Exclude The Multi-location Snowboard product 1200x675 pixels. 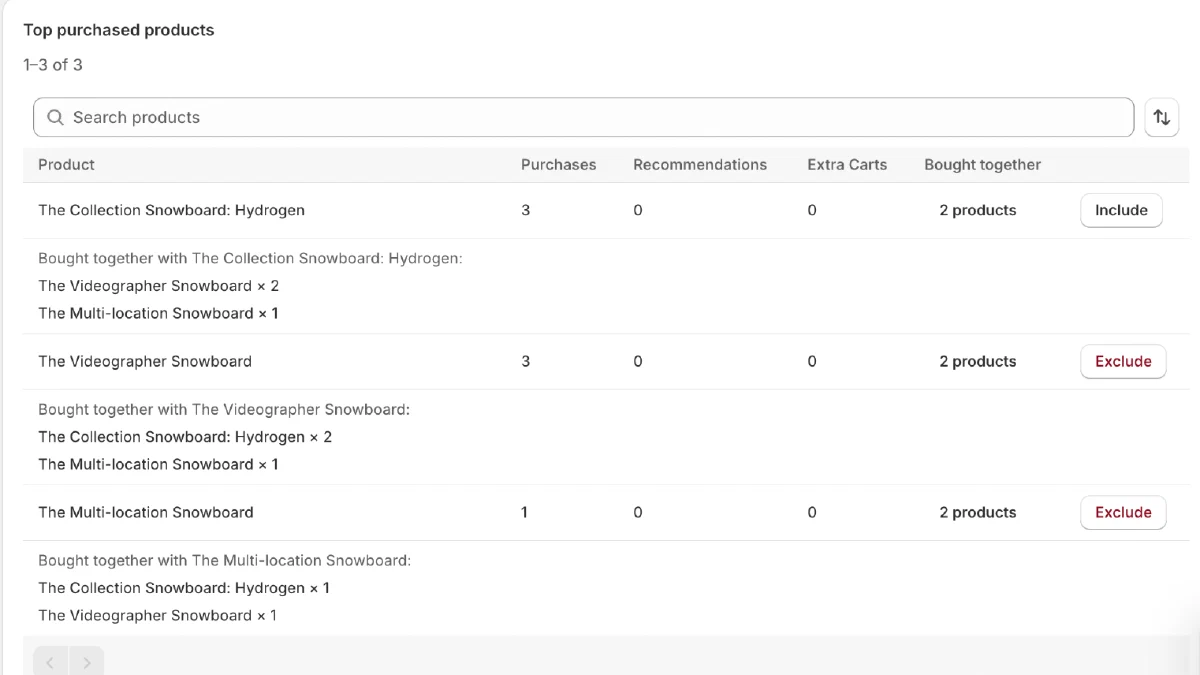point(1123,512)
